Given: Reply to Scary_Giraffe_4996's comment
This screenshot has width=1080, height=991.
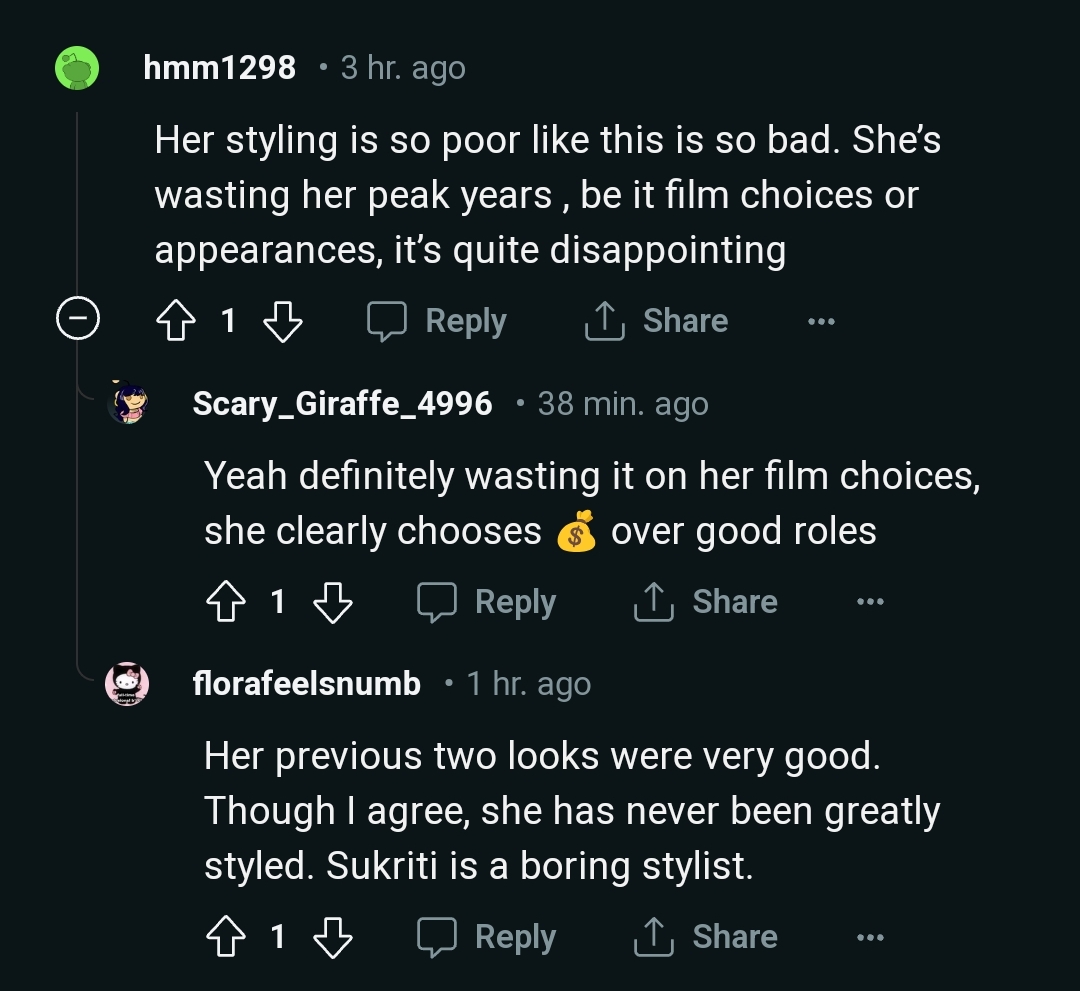Looking at the screenshot, I should click(x=487, y=602).
